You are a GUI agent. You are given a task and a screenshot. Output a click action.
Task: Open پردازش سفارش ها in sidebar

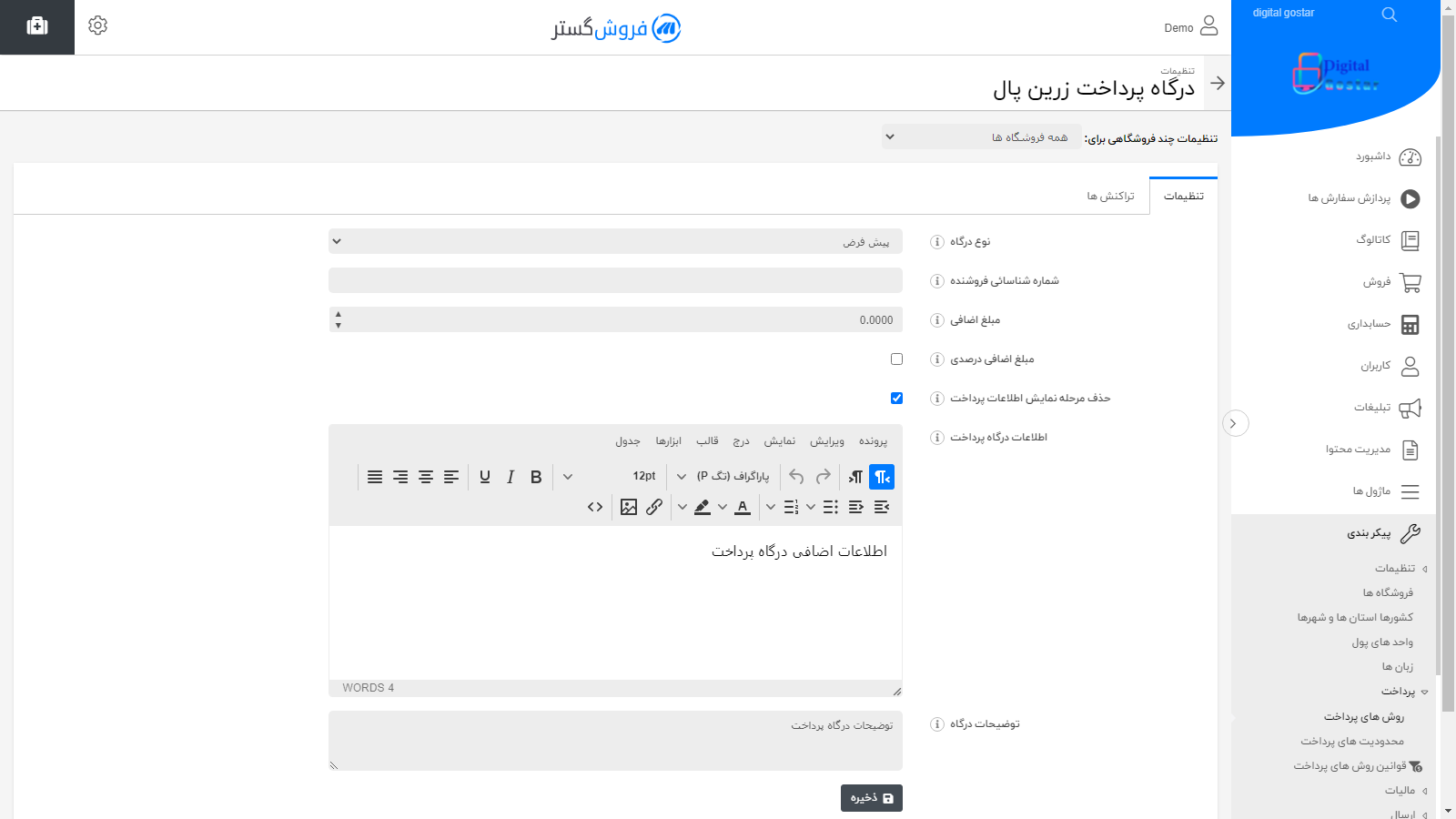pos(1364,199)
